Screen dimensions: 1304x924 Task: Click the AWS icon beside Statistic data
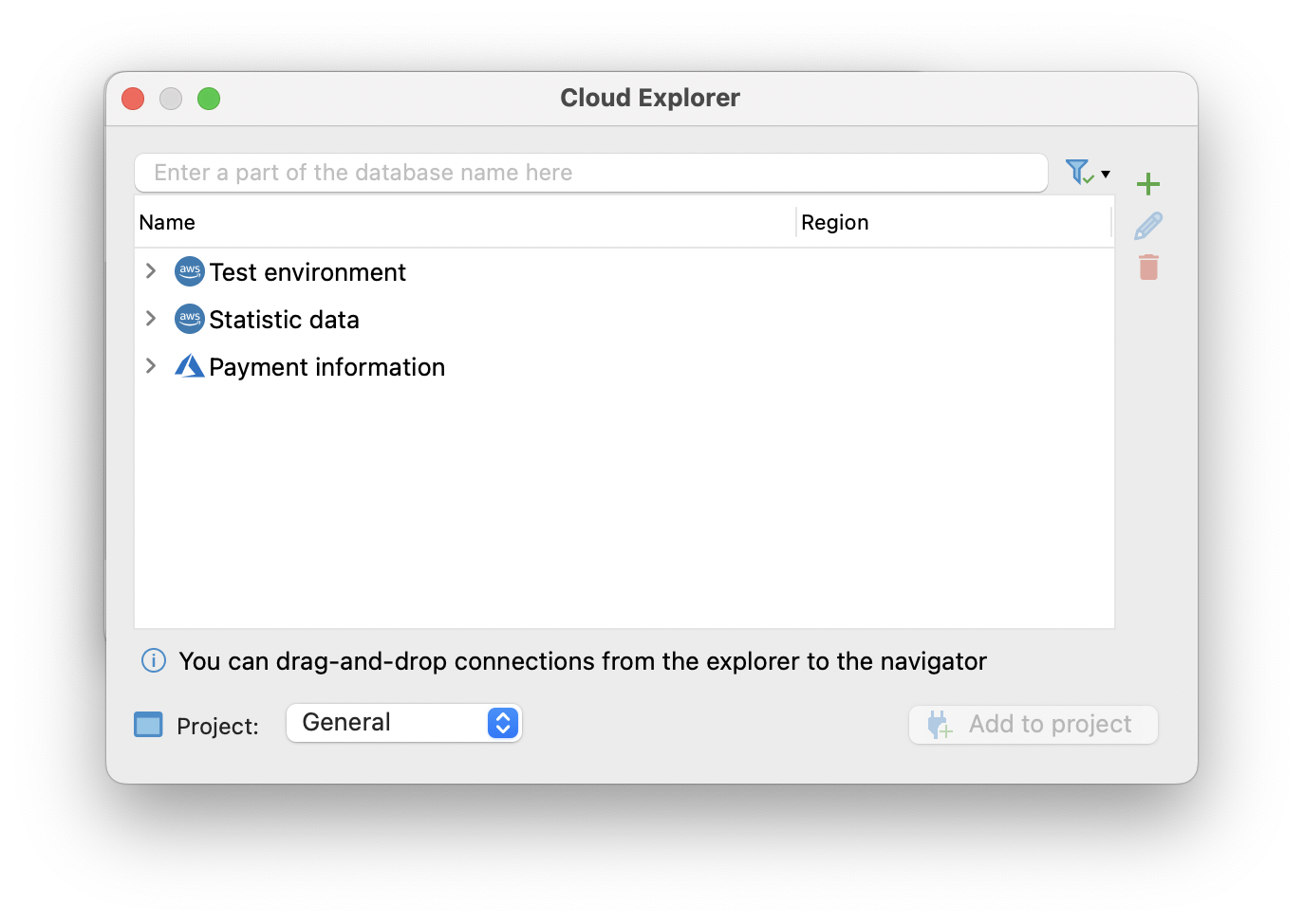point(190,319)
